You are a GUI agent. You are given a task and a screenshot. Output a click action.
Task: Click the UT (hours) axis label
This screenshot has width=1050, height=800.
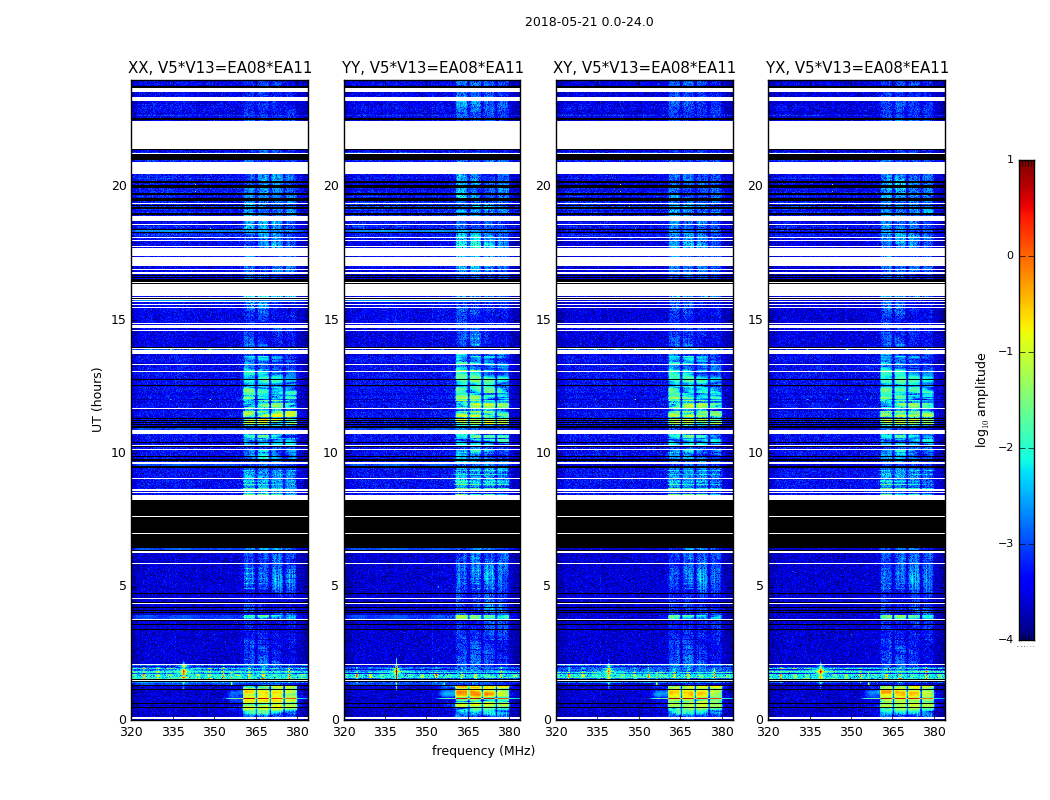click(97, 400)
